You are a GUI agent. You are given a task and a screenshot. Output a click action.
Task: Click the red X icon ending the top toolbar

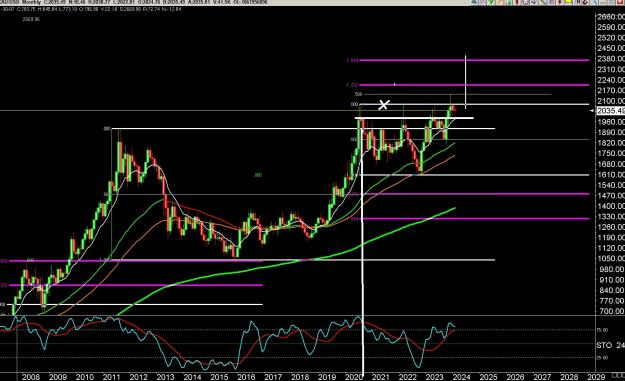[620, 2]
